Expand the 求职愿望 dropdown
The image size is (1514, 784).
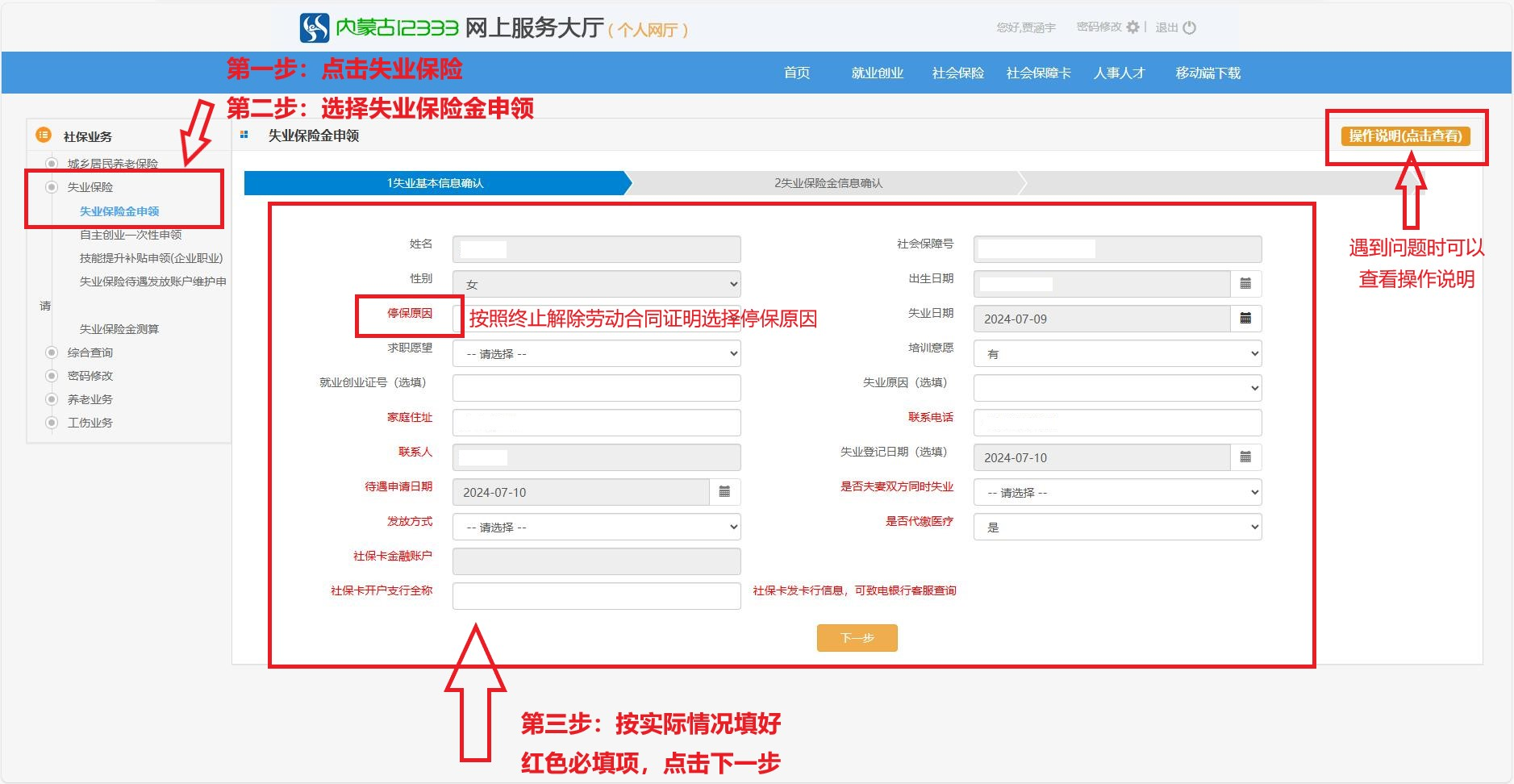pyautogui.click(x=596, y=353)
